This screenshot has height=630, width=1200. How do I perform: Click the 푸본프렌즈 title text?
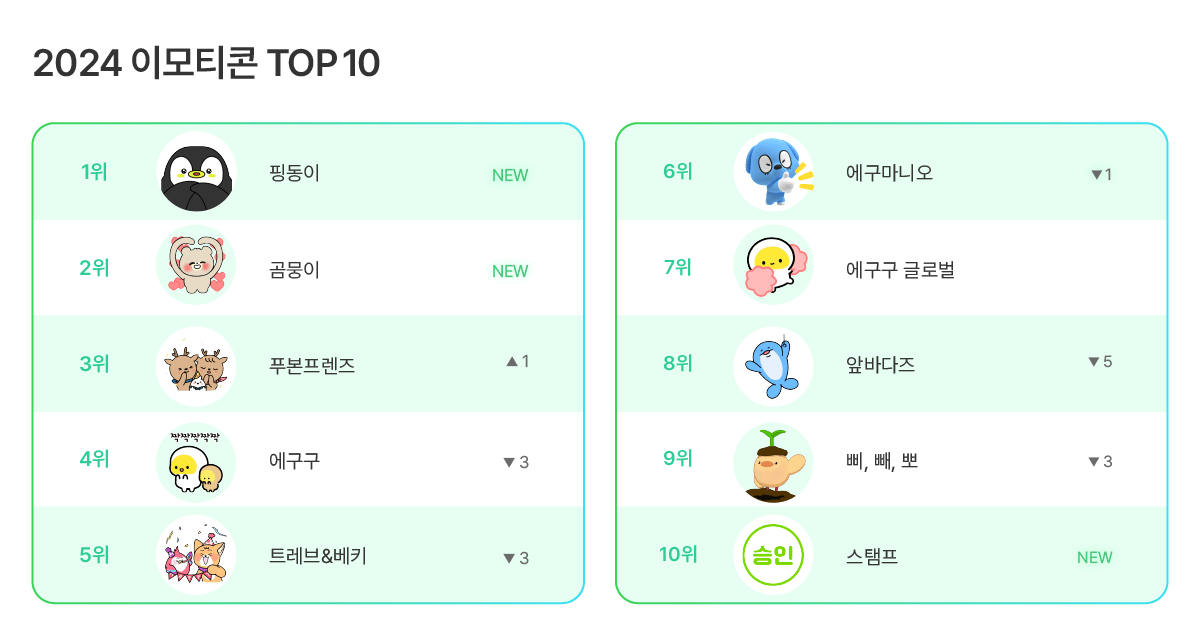[312, 365]
